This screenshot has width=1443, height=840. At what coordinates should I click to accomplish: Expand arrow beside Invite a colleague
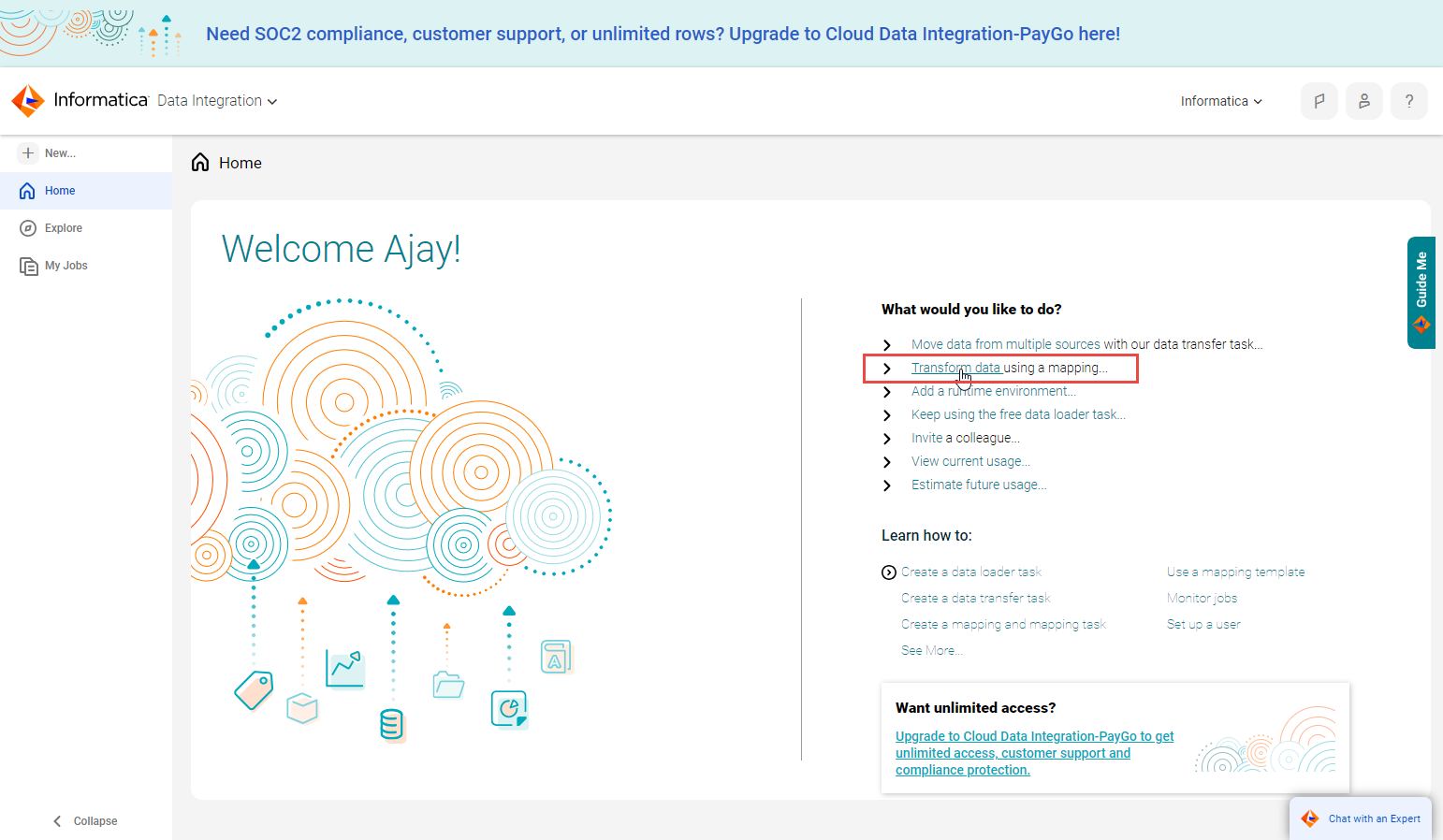pyautogui.click(x=887, y=439)
